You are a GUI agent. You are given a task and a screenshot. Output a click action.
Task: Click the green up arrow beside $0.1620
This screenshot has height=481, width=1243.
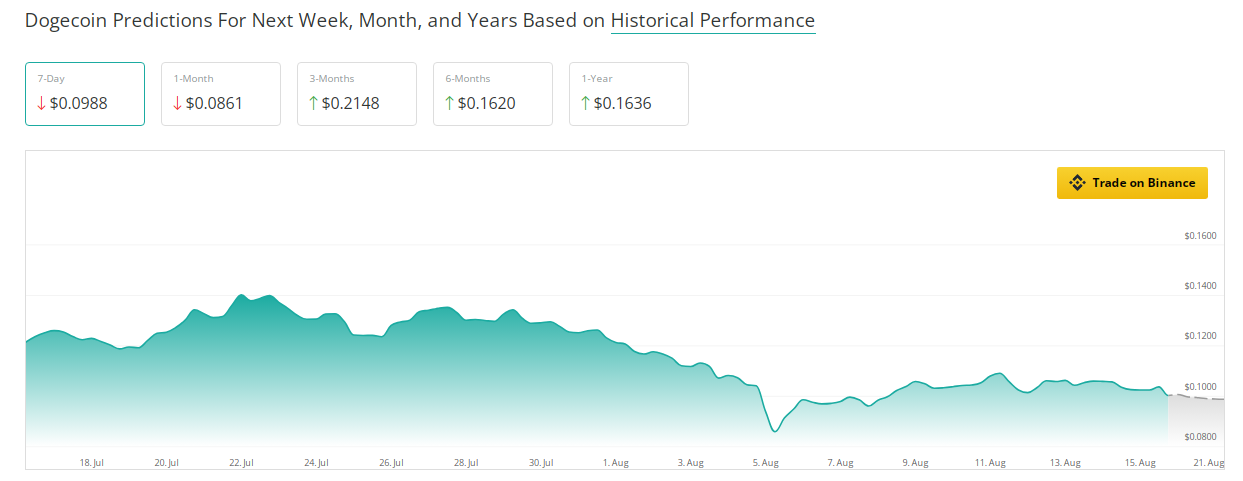click(x=449, y=103)
